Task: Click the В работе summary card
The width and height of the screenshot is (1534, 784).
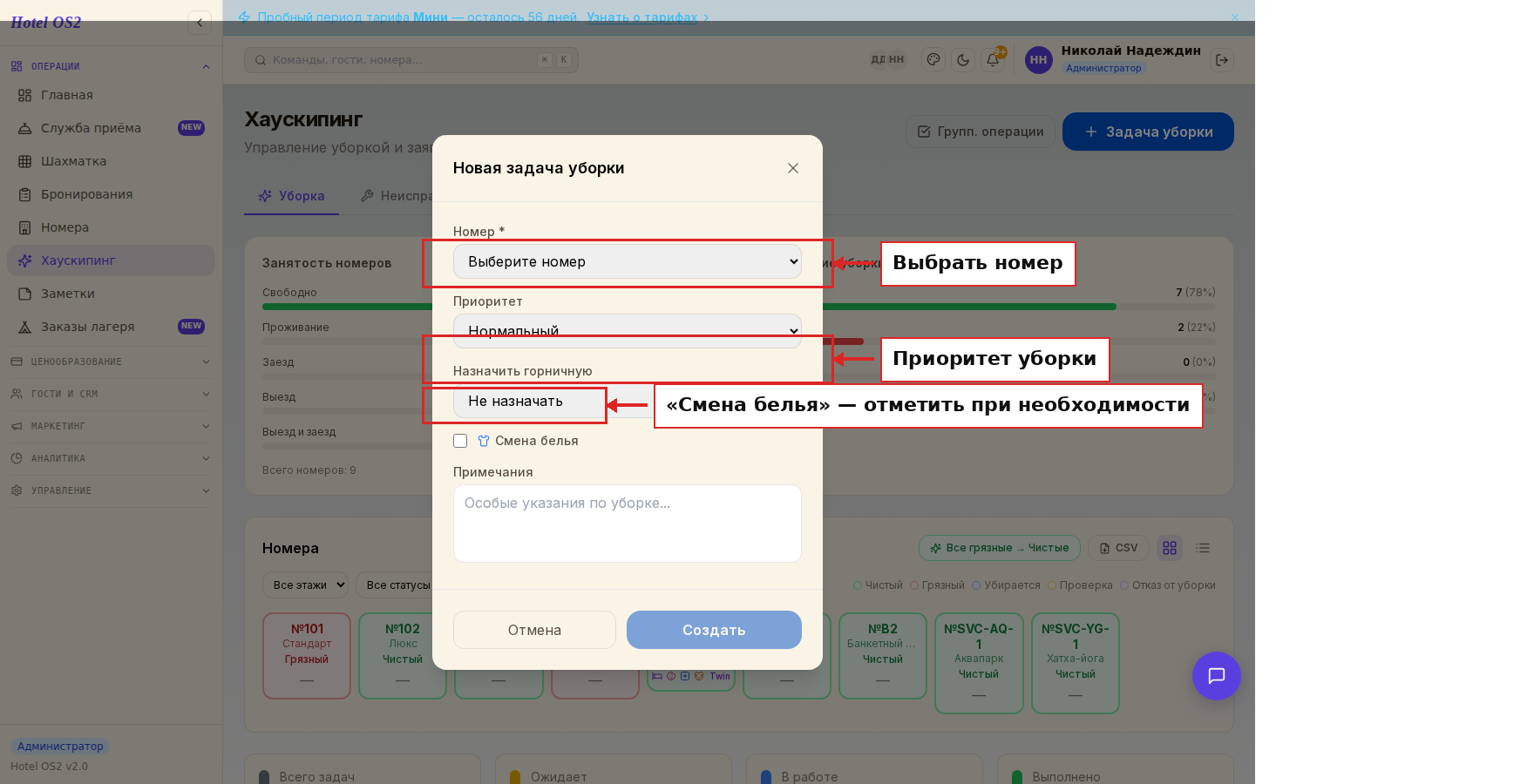Action: tap(865, 769)
